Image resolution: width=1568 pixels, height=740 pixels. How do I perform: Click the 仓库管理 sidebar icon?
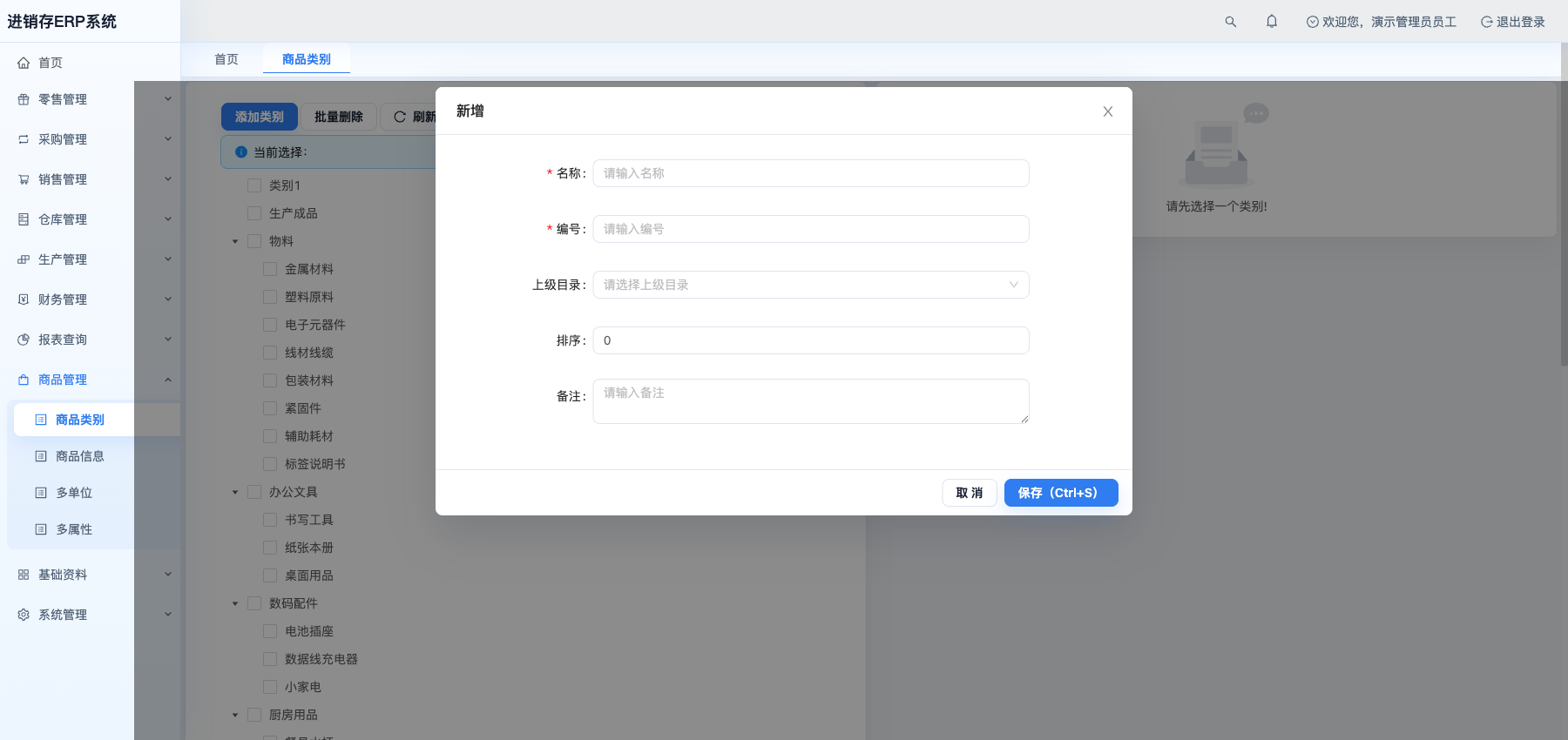click(24, 219)
